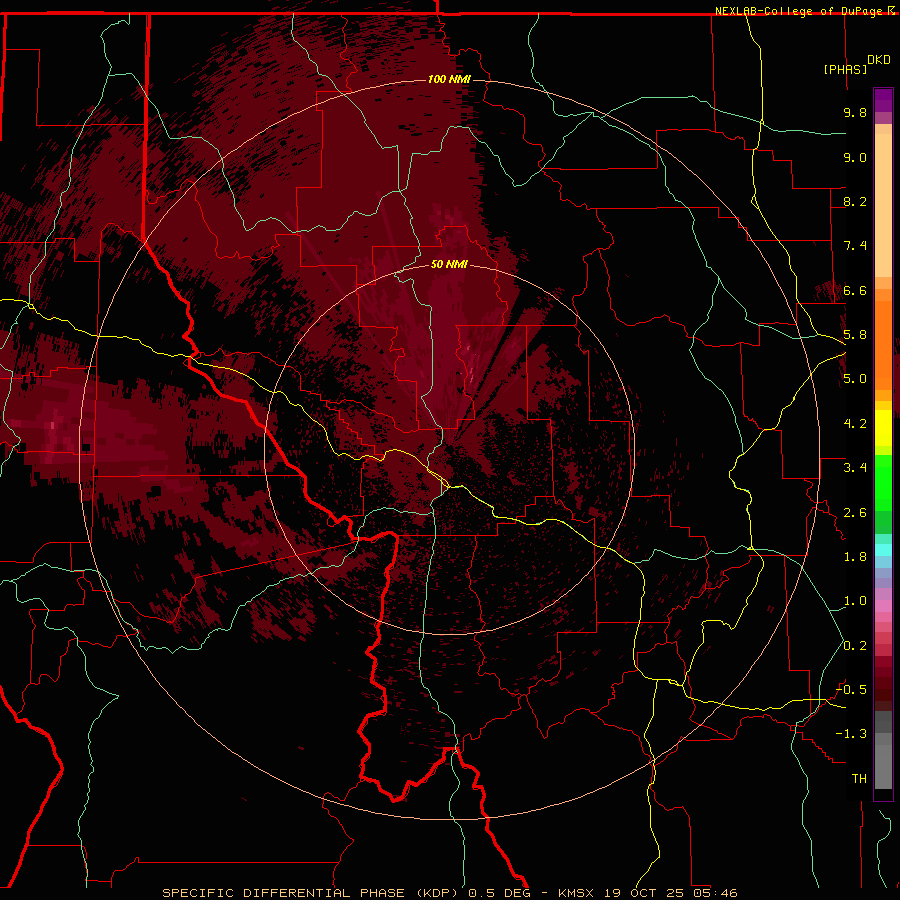Click the yellow segment of the color bar
Viewport: 900px width, 900px height.
pos(883,428)
